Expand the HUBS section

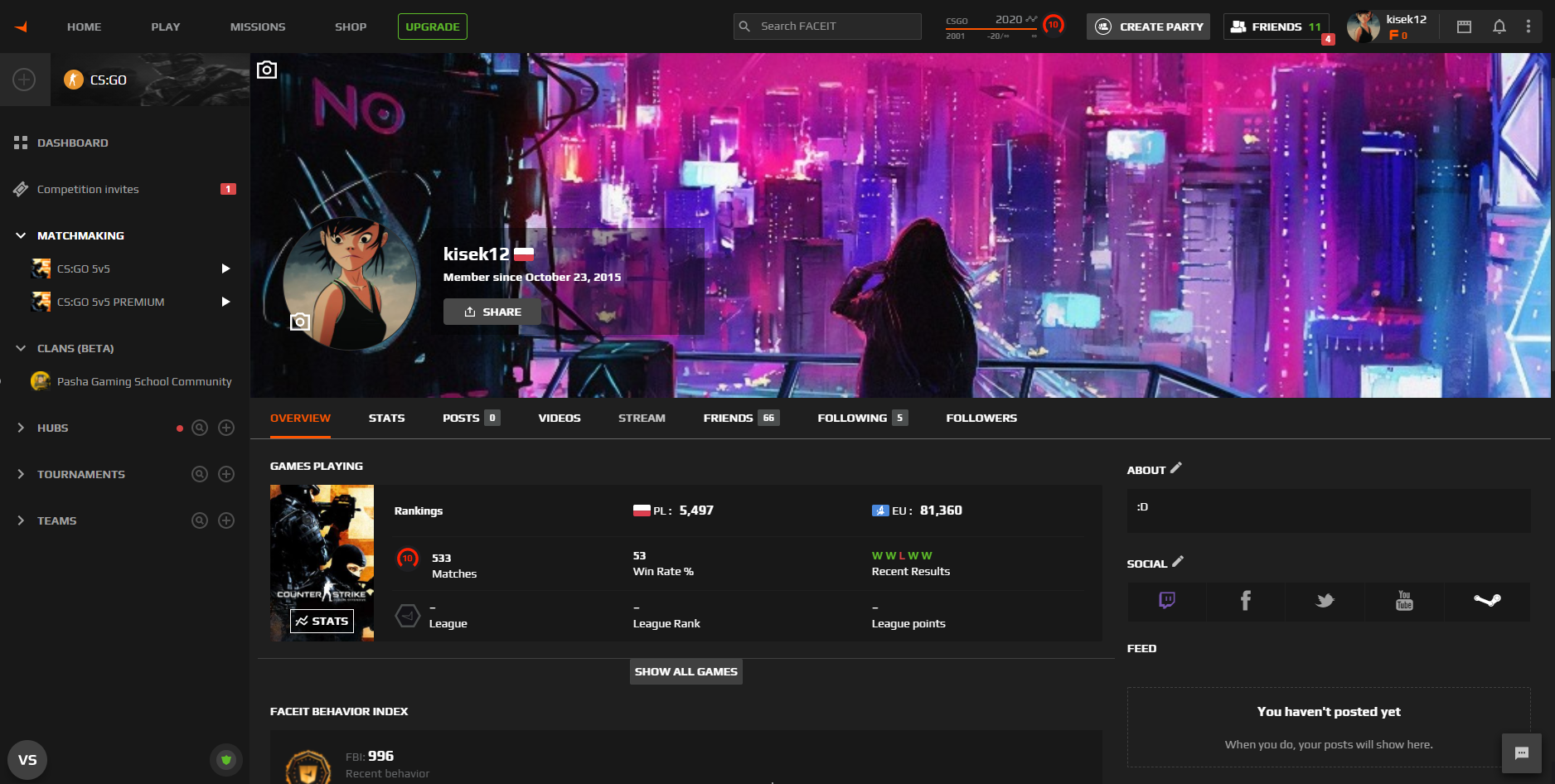click(x=21, y=428)
